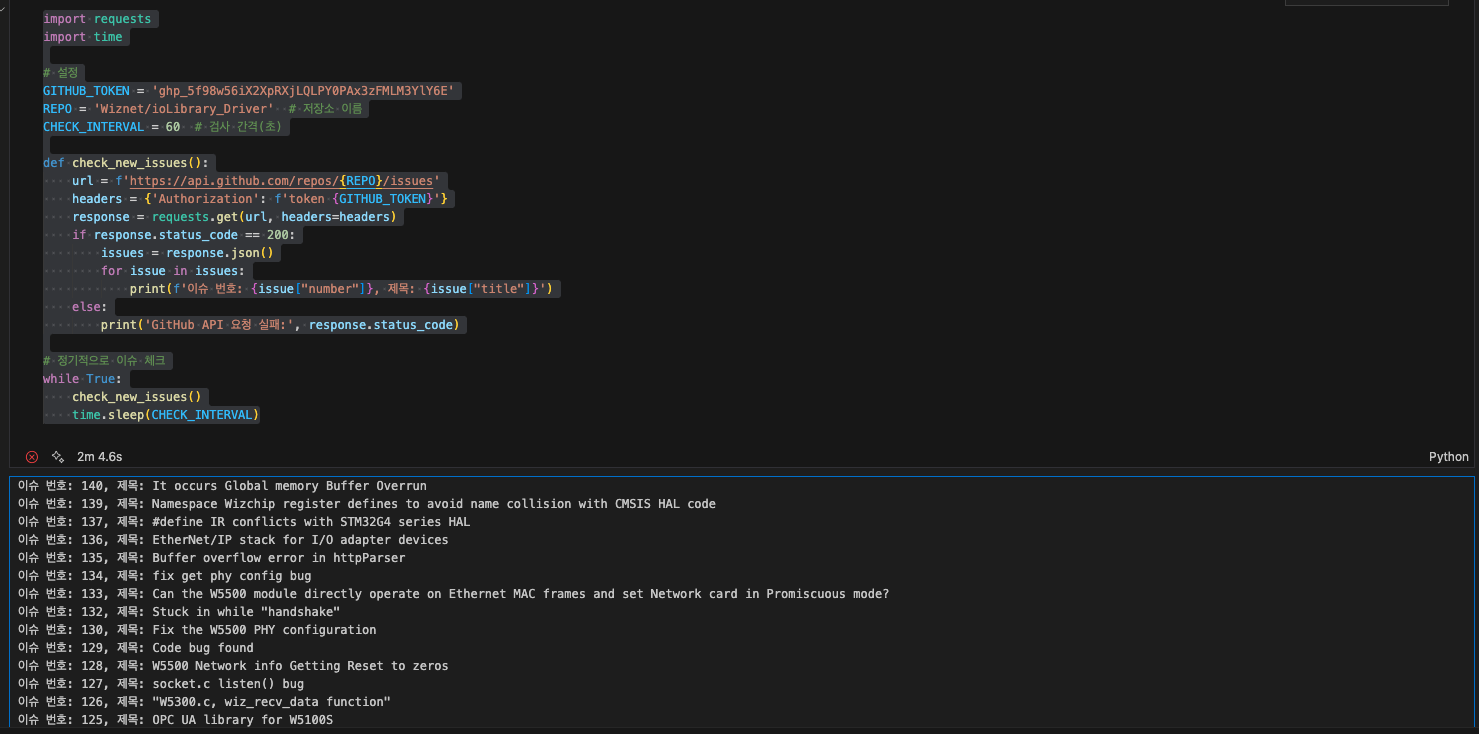
Task: Click issue 135 Buffer overflow httpParser output
Action: pyautogui.click(x=212, y=558)
